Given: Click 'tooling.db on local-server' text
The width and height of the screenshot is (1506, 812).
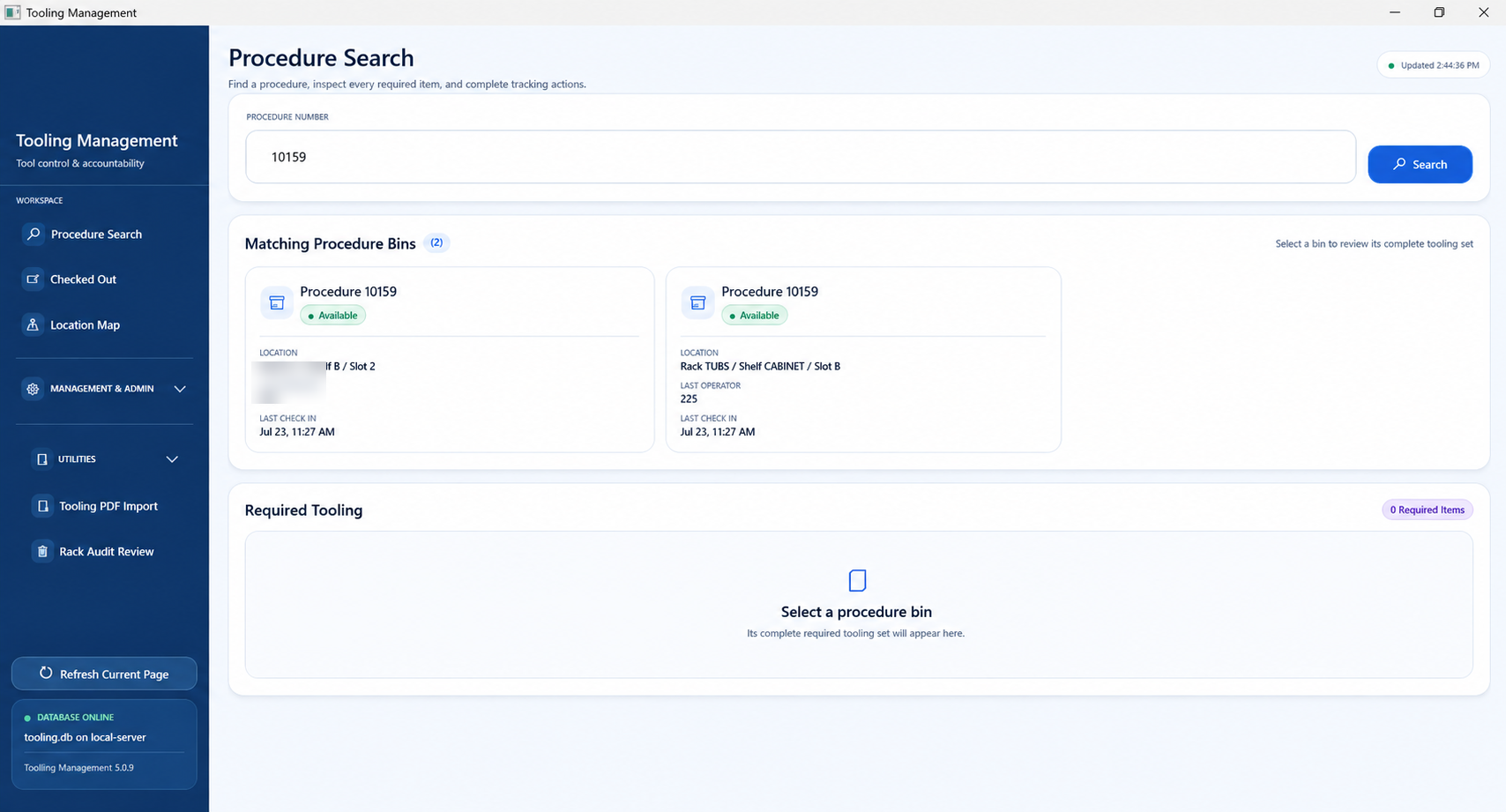Looking at the screenshot, I should [85, 737].
